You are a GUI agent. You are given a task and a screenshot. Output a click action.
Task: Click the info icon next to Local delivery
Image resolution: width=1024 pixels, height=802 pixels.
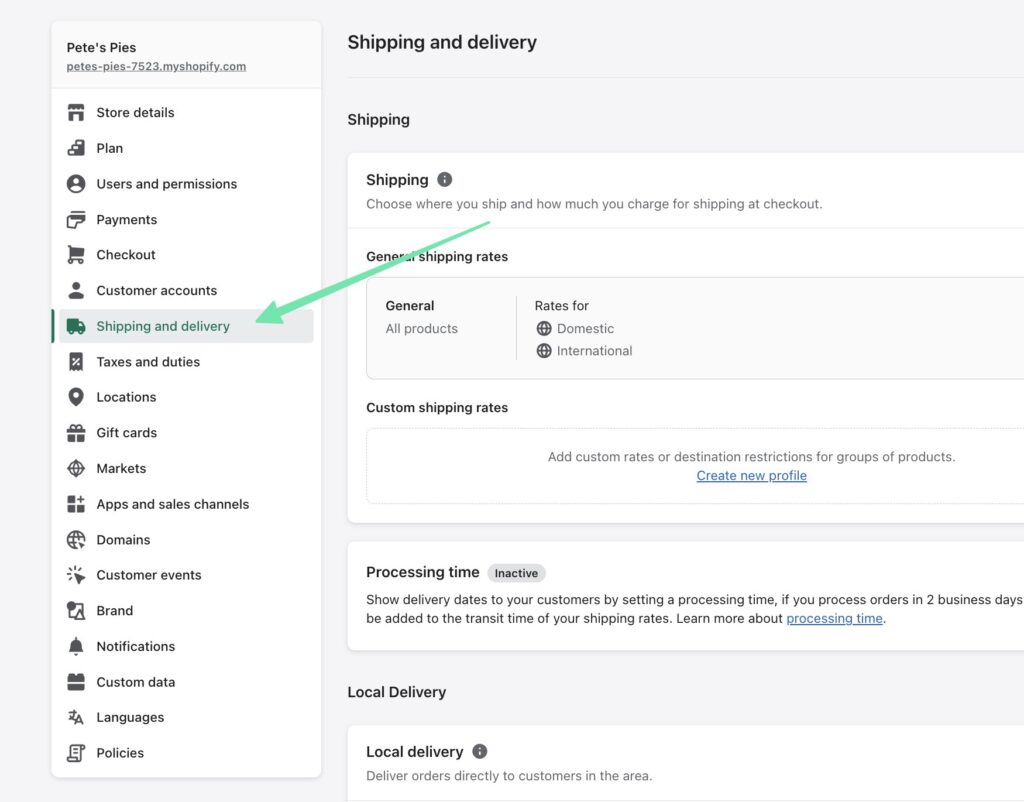[x=478, y=751]
